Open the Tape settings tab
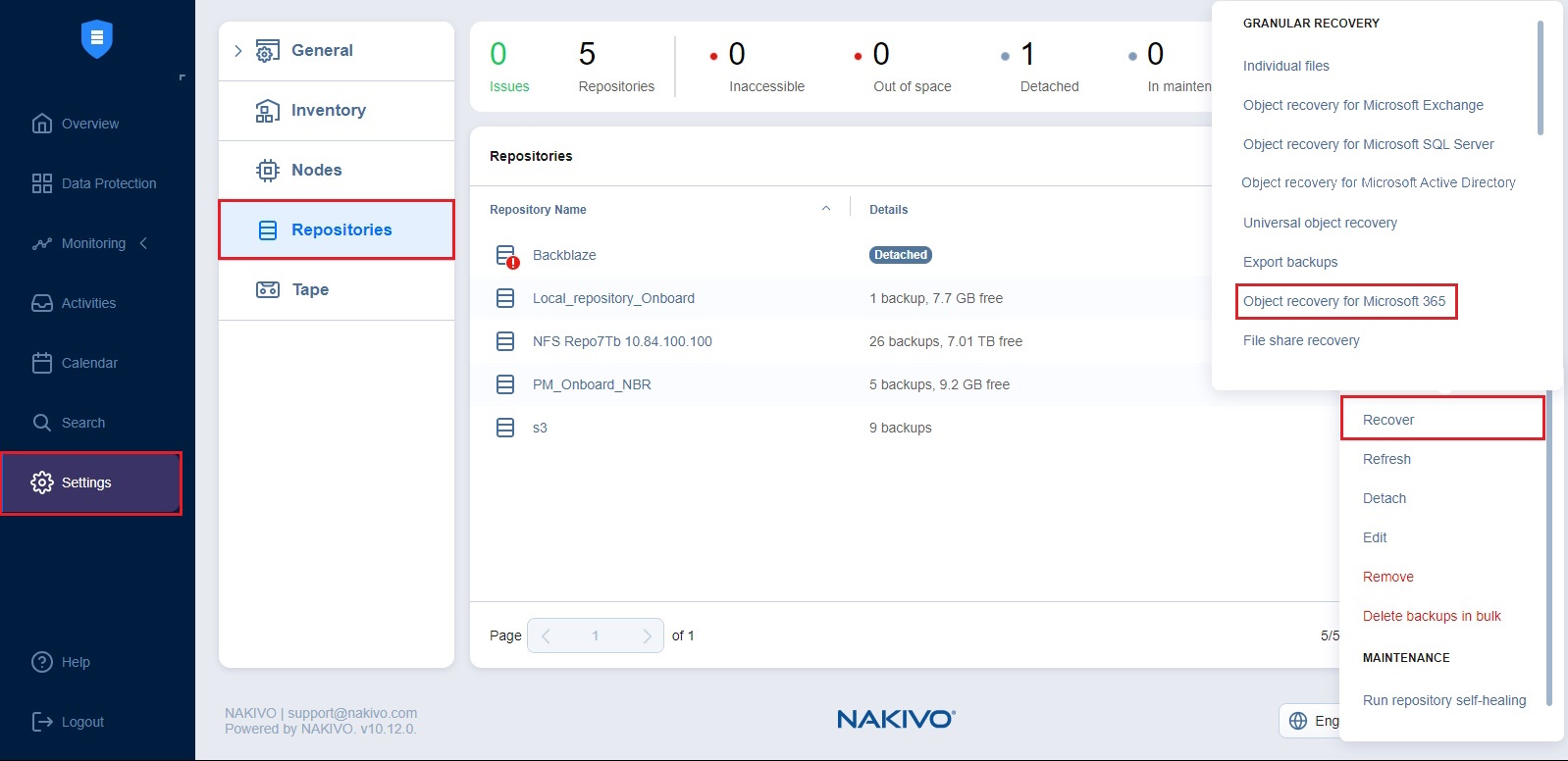Image resolution: width=1568 pixels, height=761 pixels. 310,289
